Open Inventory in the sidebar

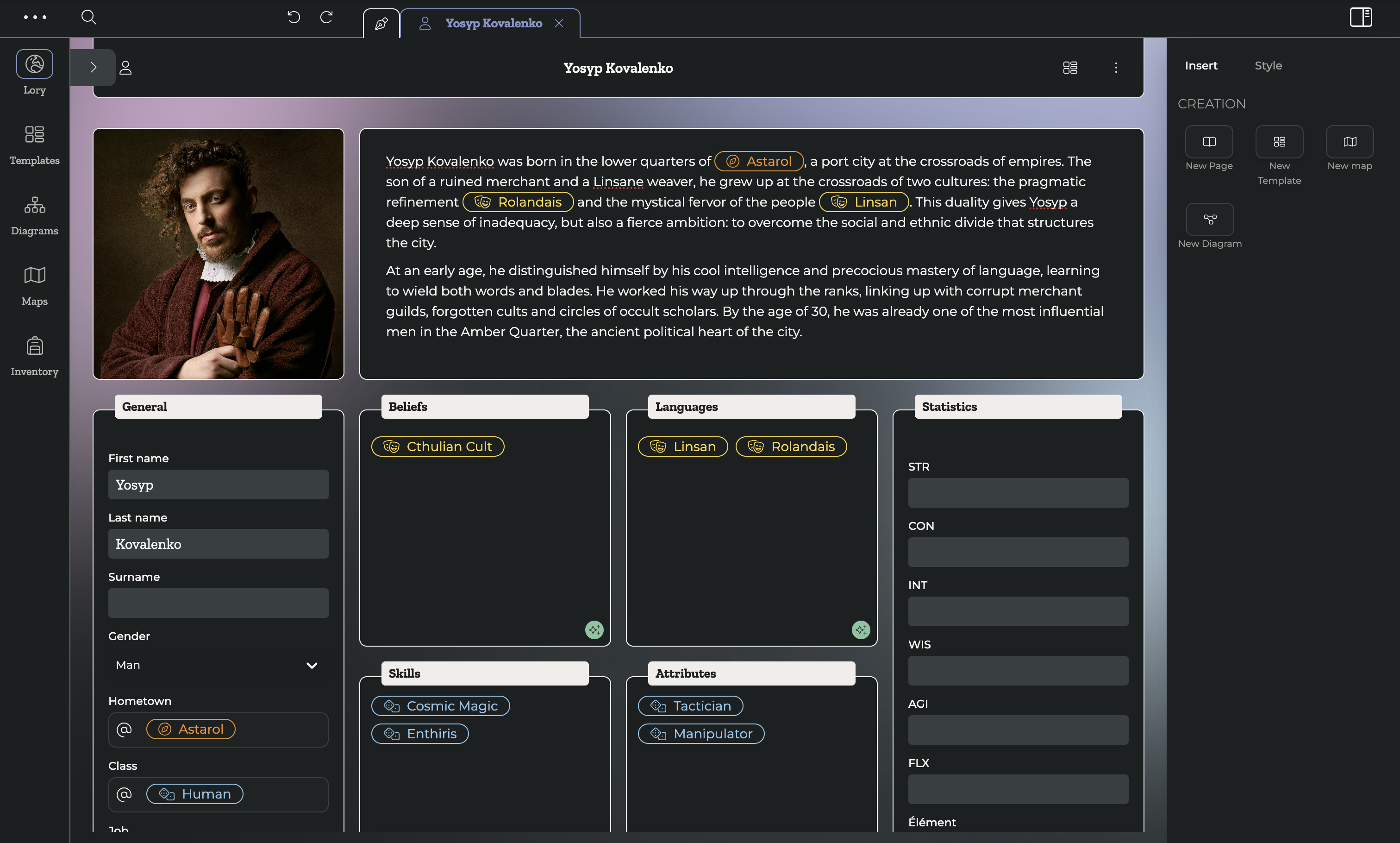[x=35, y=356]
